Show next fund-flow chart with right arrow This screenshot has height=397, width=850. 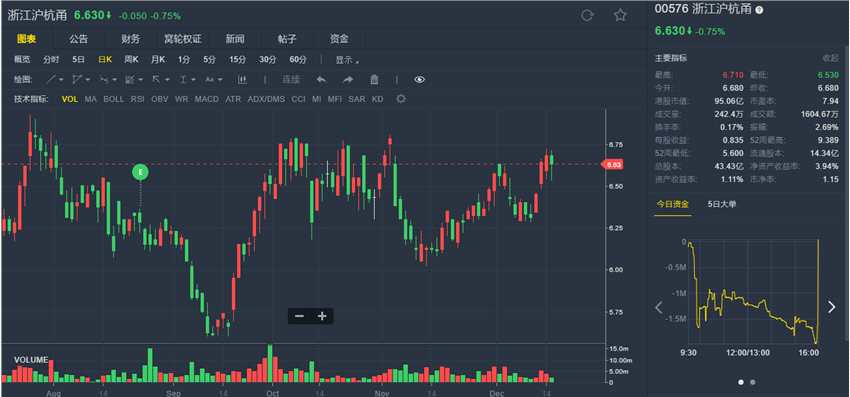(832, 307)
